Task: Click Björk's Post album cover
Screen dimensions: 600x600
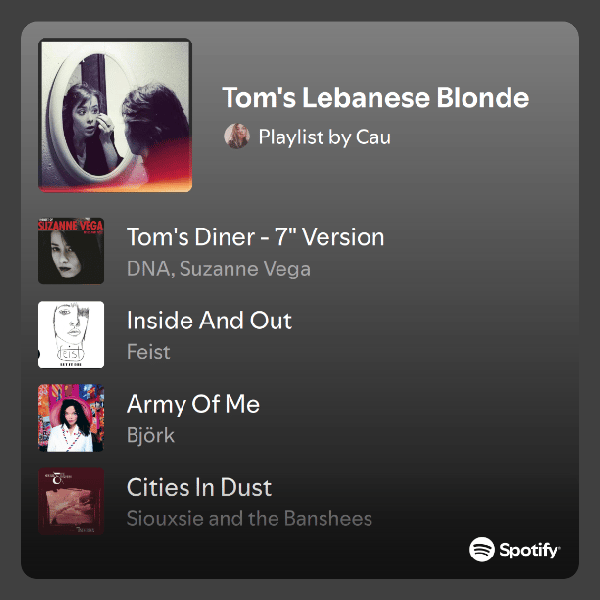Action: 71,418
